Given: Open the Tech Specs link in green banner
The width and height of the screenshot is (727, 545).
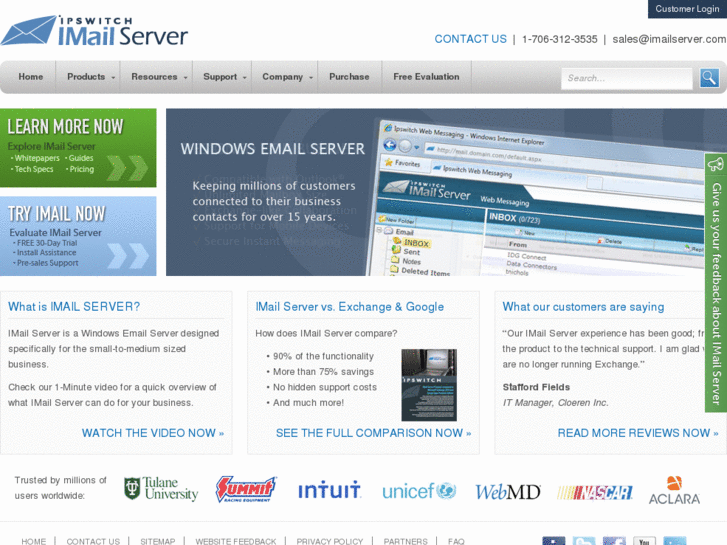Looking at the screenshot, I should [34, 169].
